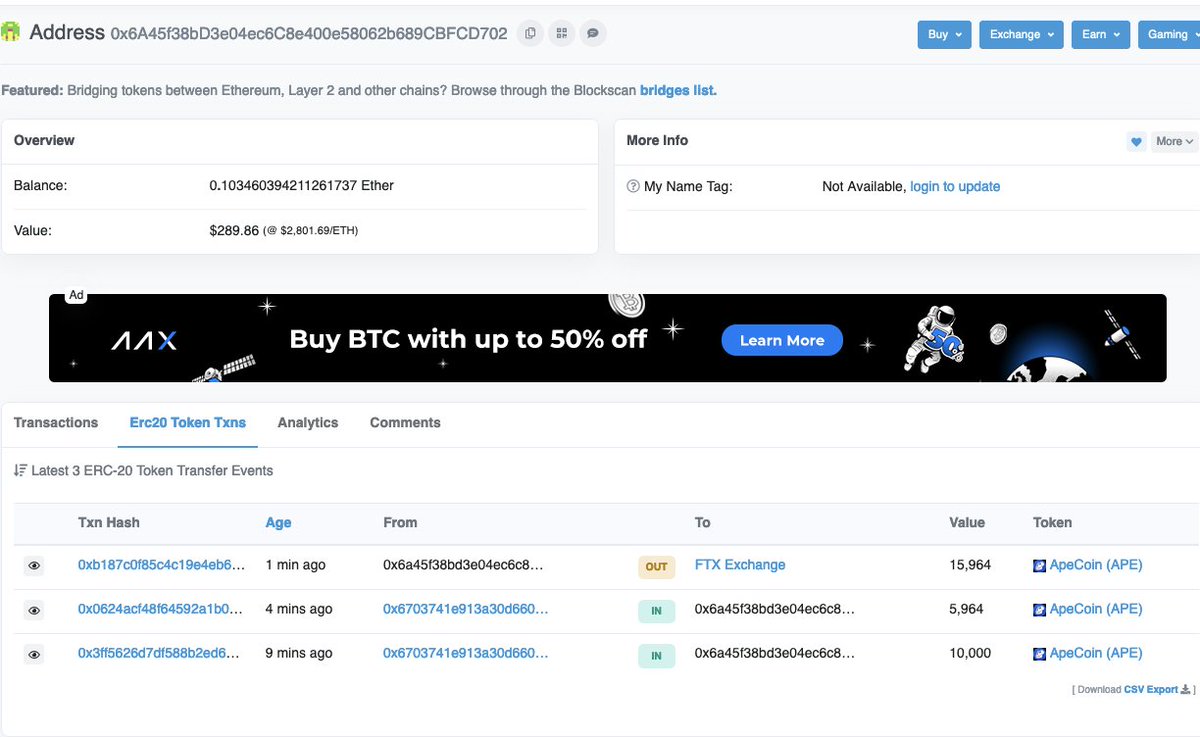Click the sort icon beside Latest 3 transfers

pos(20,470)
